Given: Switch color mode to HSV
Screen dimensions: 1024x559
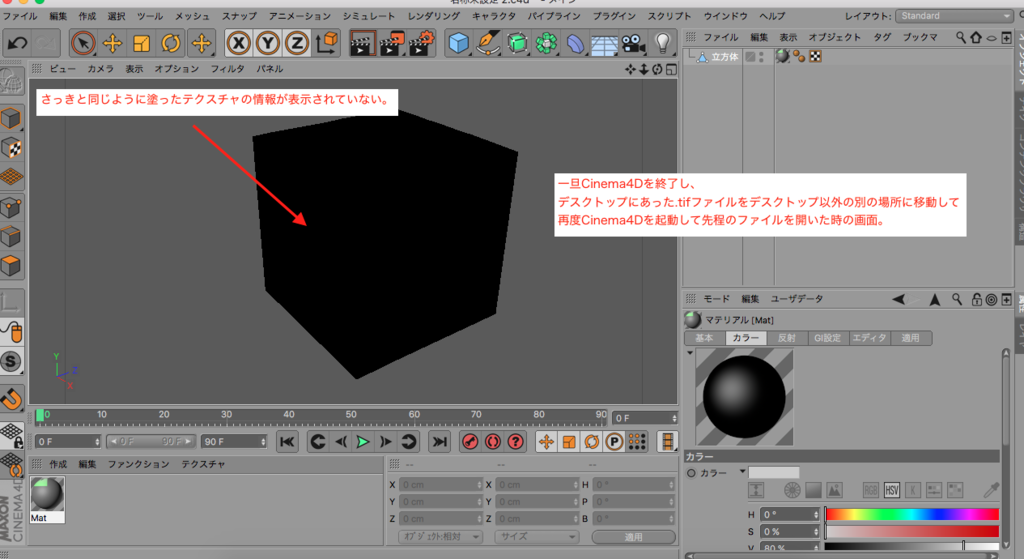Looking at the screenshot, I should tap(891, 490).
